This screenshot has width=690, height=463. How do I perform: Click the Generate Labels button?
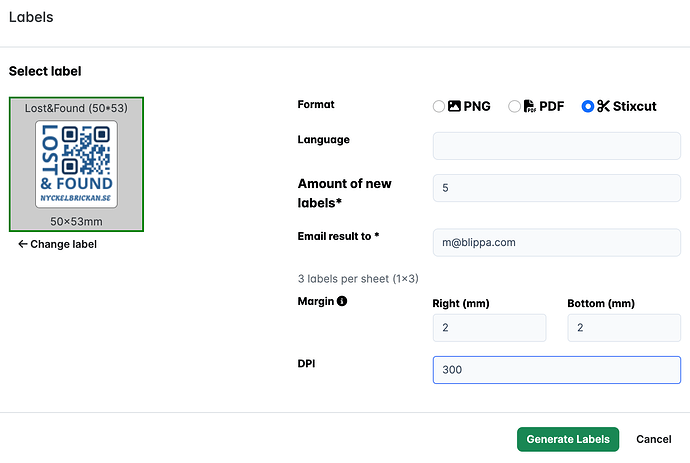point(568,439)
